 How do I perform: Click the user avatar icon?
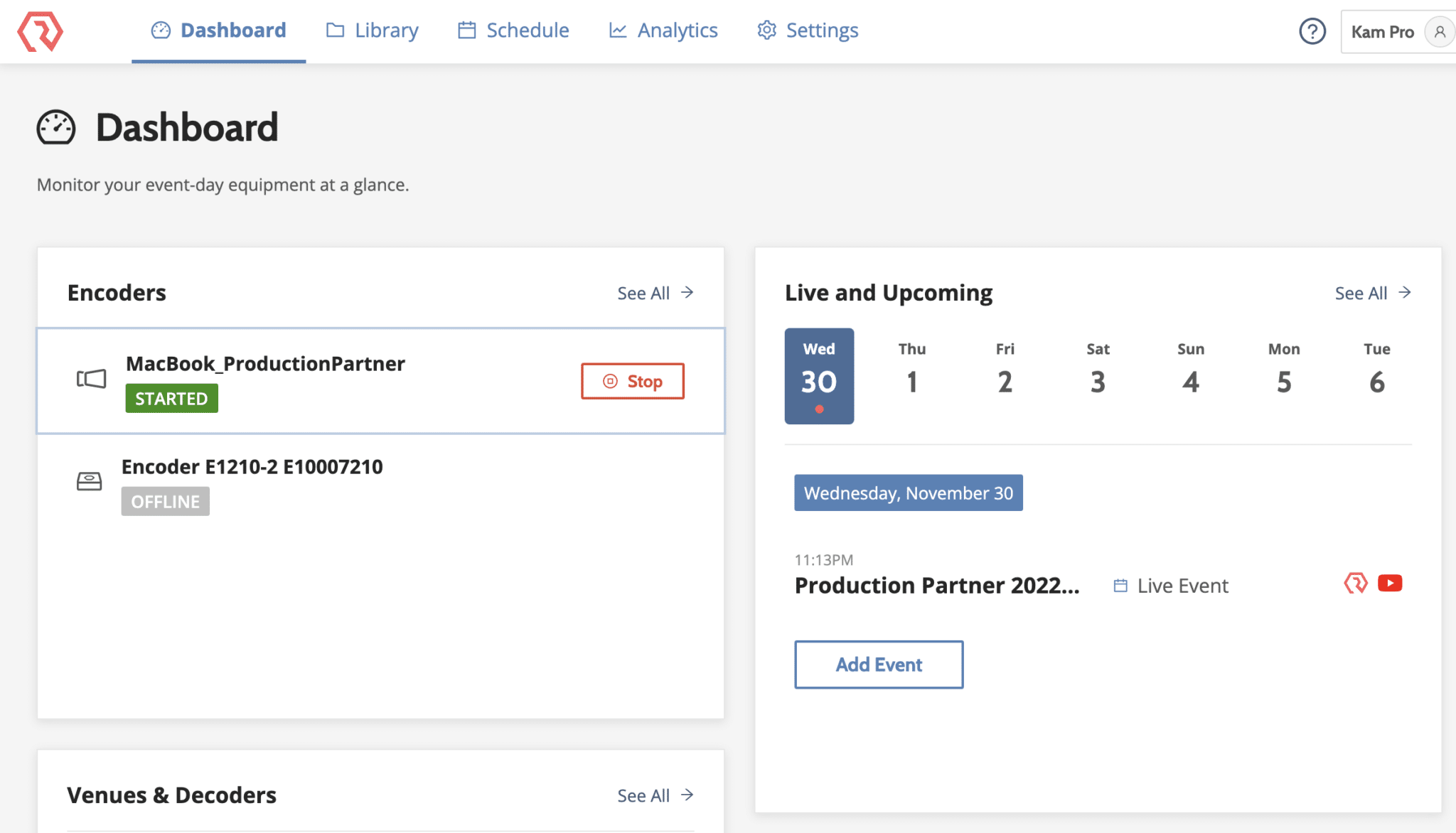pyautogui.click(x=1439, y=32)
